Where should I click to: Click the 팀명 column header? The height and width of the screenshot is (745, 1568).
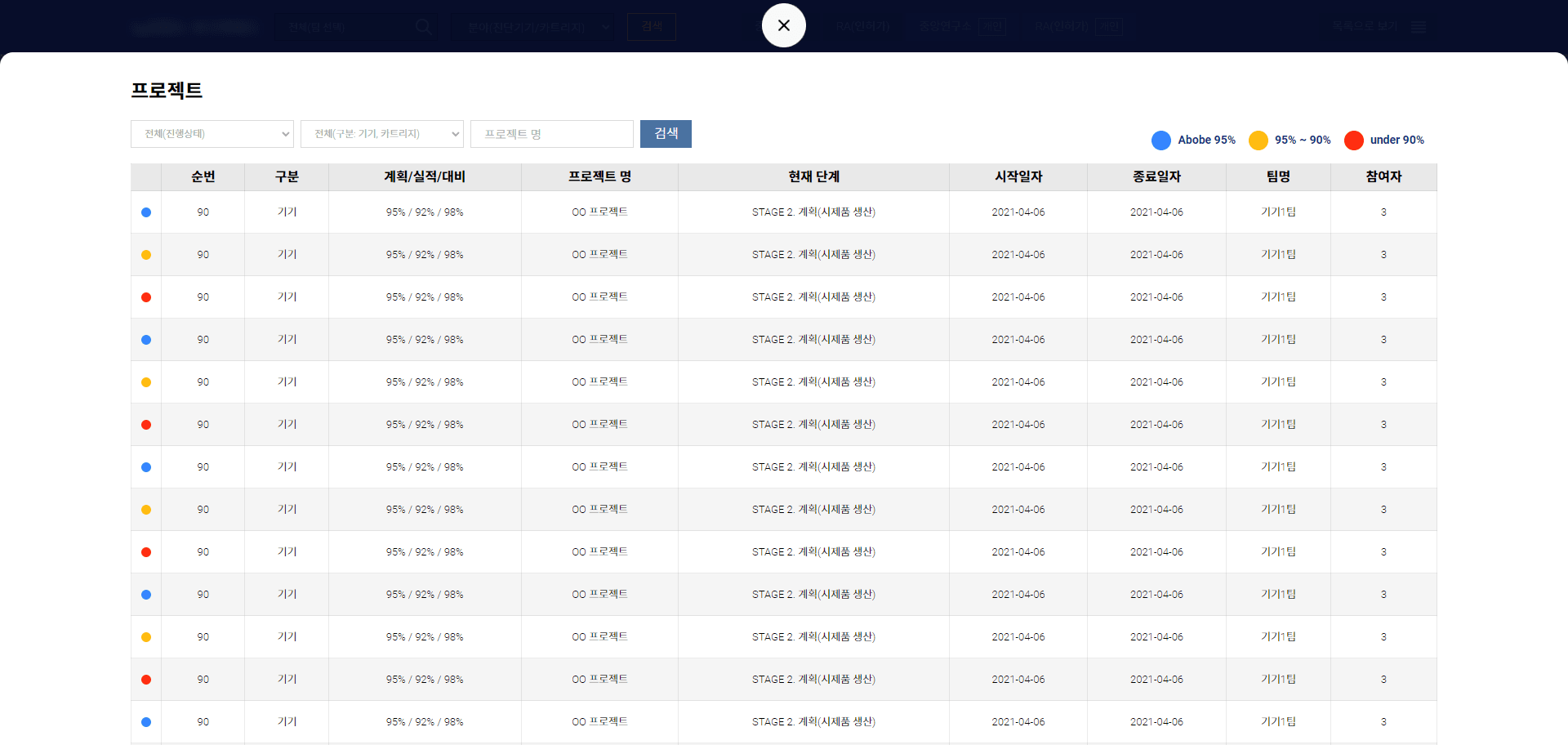[x=1278, y=177]
